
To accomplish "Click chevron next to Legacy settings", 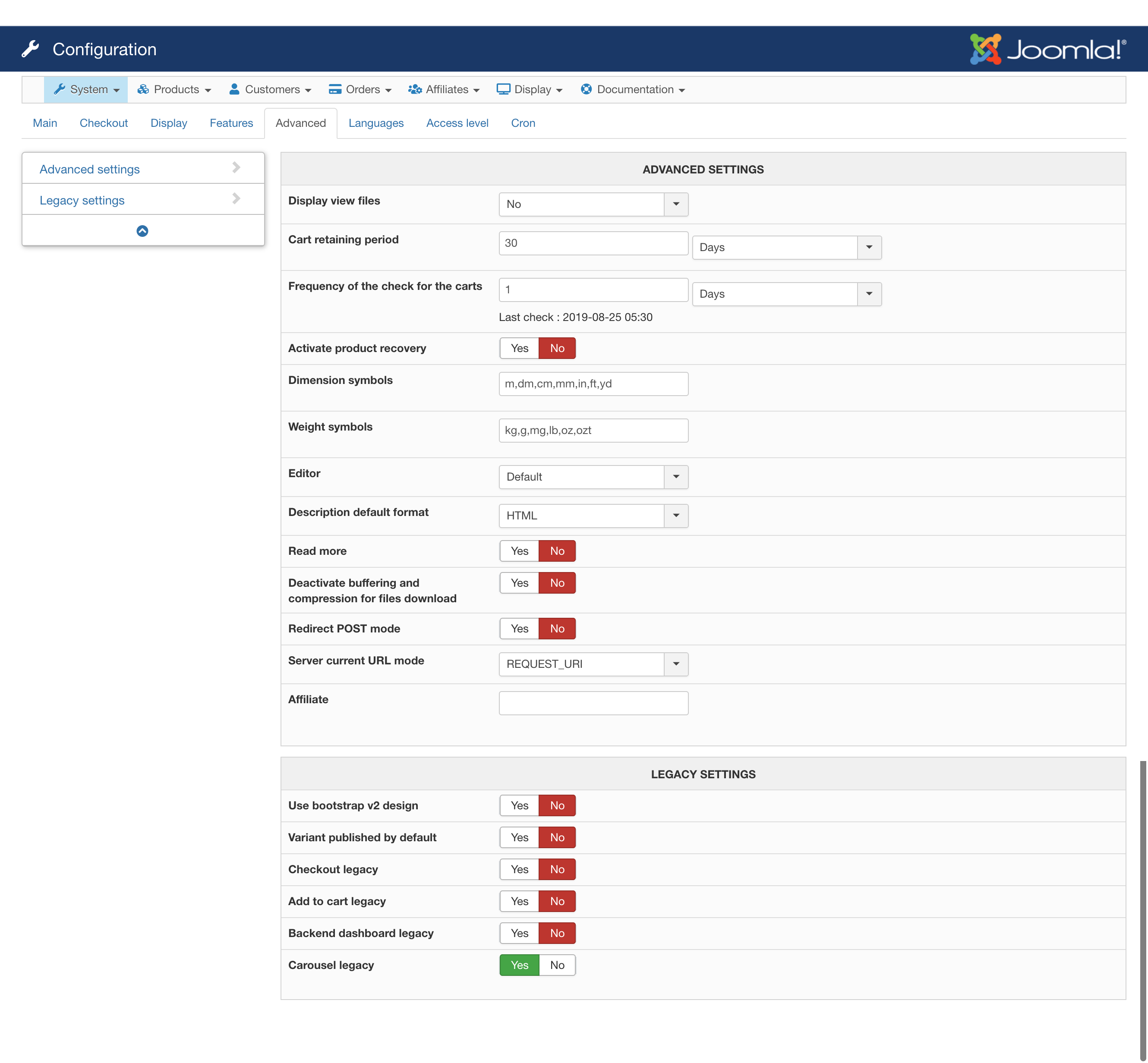I will point(236,198).
